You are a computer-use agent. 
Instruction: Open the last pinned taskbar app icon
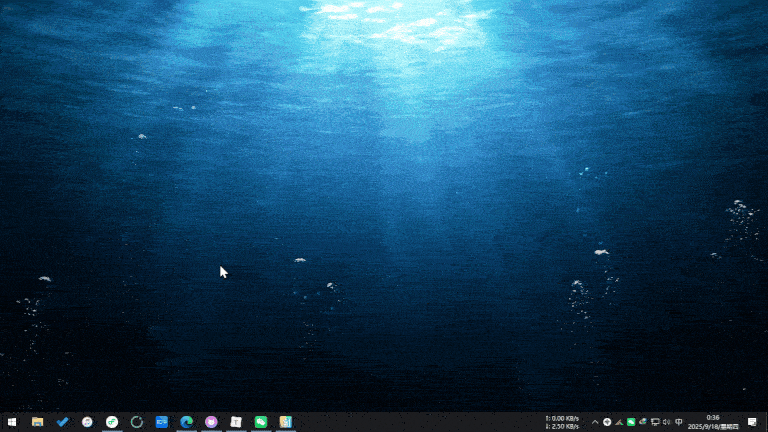286,422
